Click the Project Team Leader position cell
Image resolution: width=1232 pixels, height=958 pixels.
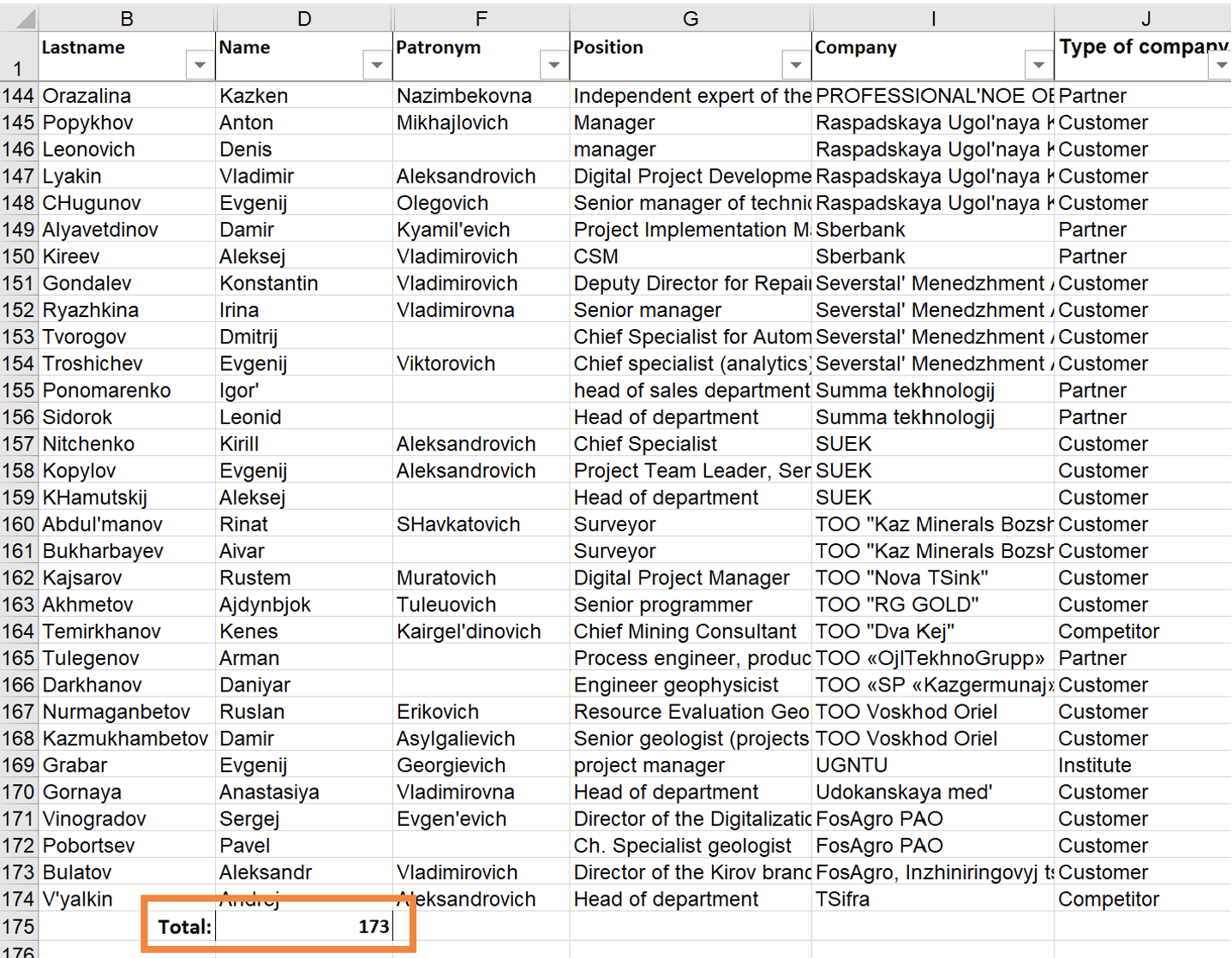point(691,470)
